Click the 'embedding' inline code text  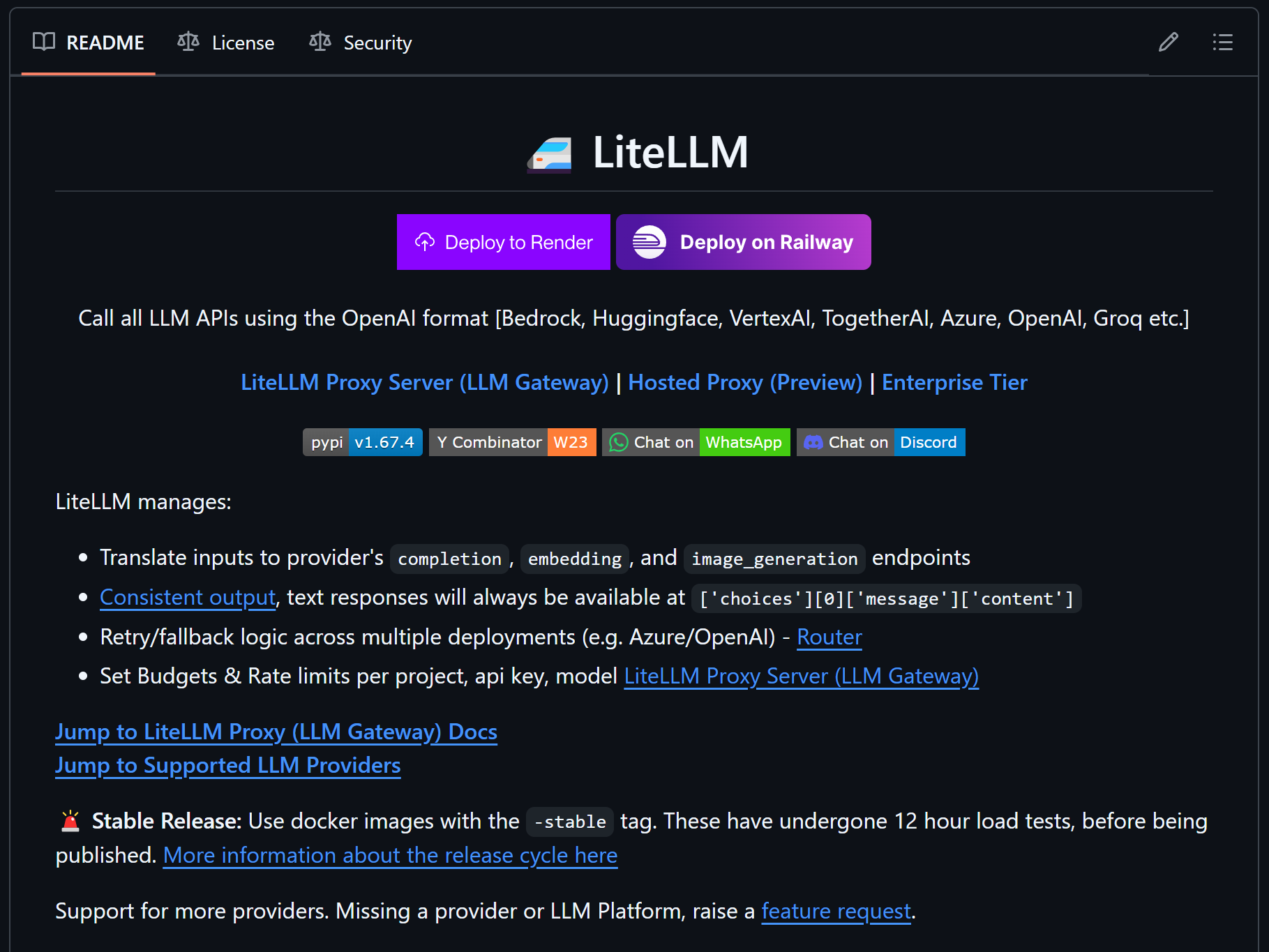coord(575,559)
